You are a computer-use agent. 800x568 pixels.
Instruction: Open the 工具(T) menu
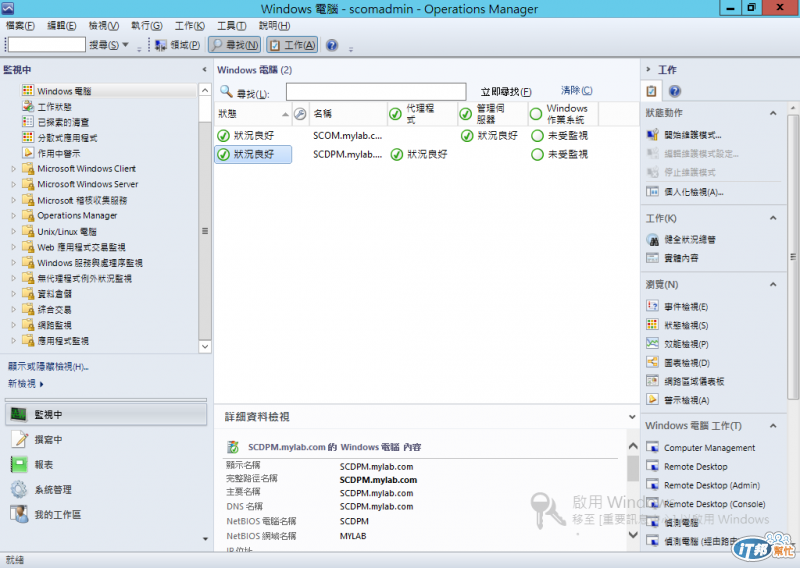(231, 26)
